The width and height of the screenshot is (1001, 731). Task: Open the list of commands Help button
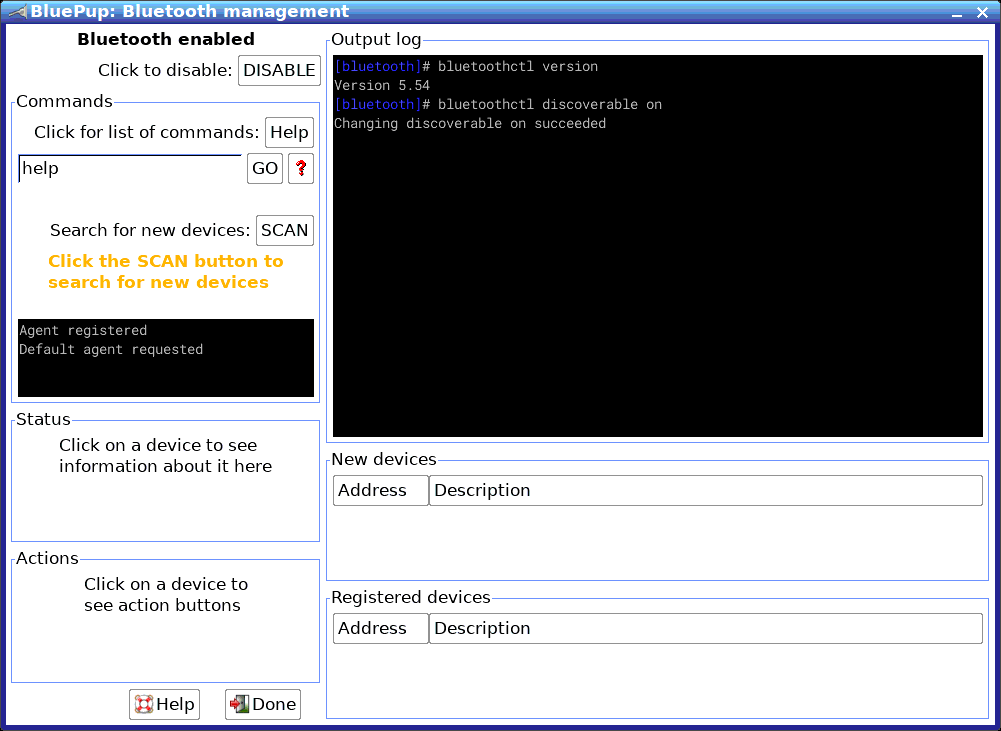click(289, 132)
